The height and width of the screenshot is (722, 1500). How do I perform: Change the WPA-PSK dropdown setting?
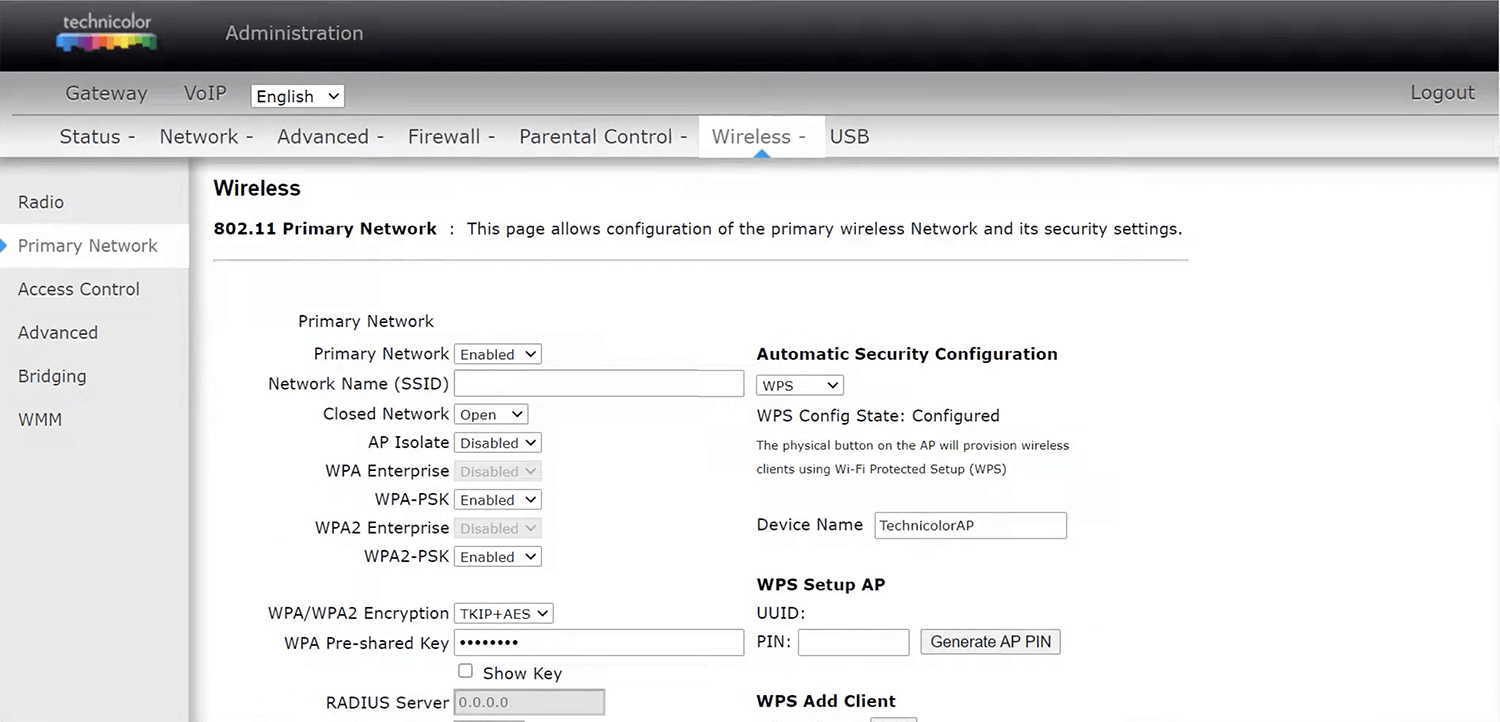tap(497, 500)
